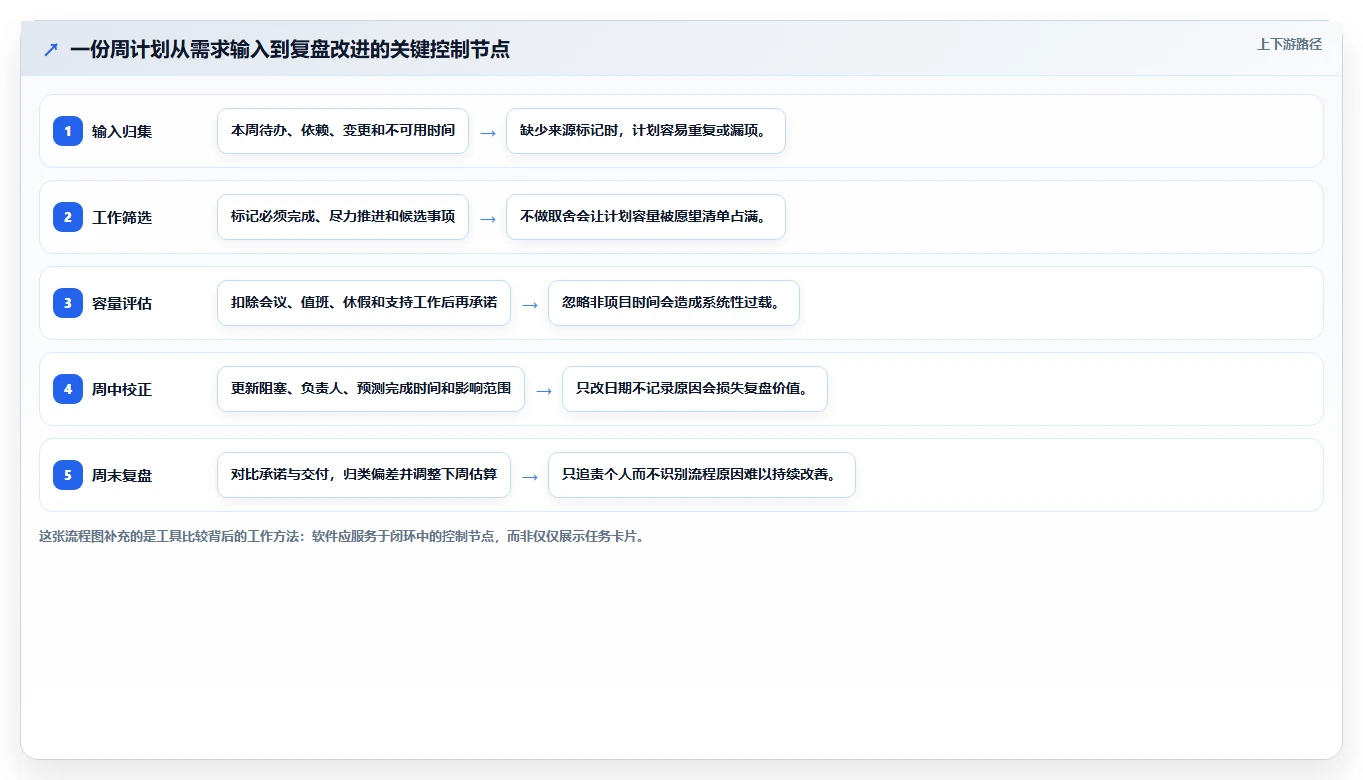Open the 本周待办、依赖、变更和不可用时间 box
This screenshot has height=780, width=1363.
pyautogui.click(x=343, y=131)
